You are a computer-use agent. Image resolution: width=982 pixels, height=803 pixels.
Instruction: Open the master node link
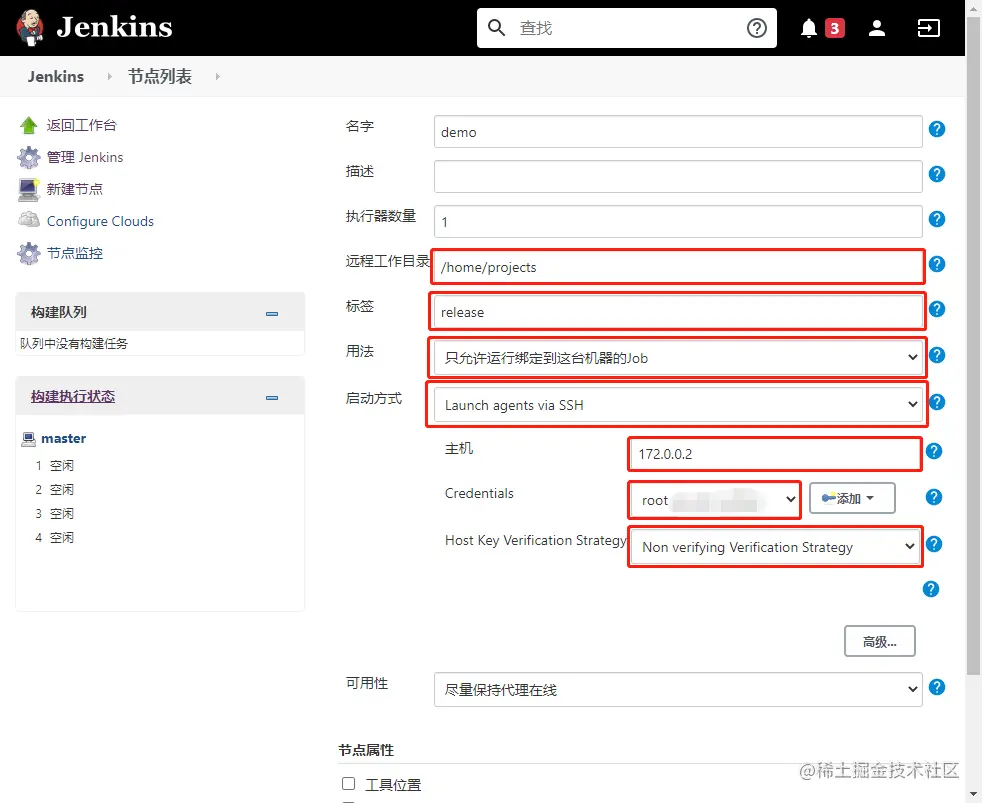click(x=63, y=438)
